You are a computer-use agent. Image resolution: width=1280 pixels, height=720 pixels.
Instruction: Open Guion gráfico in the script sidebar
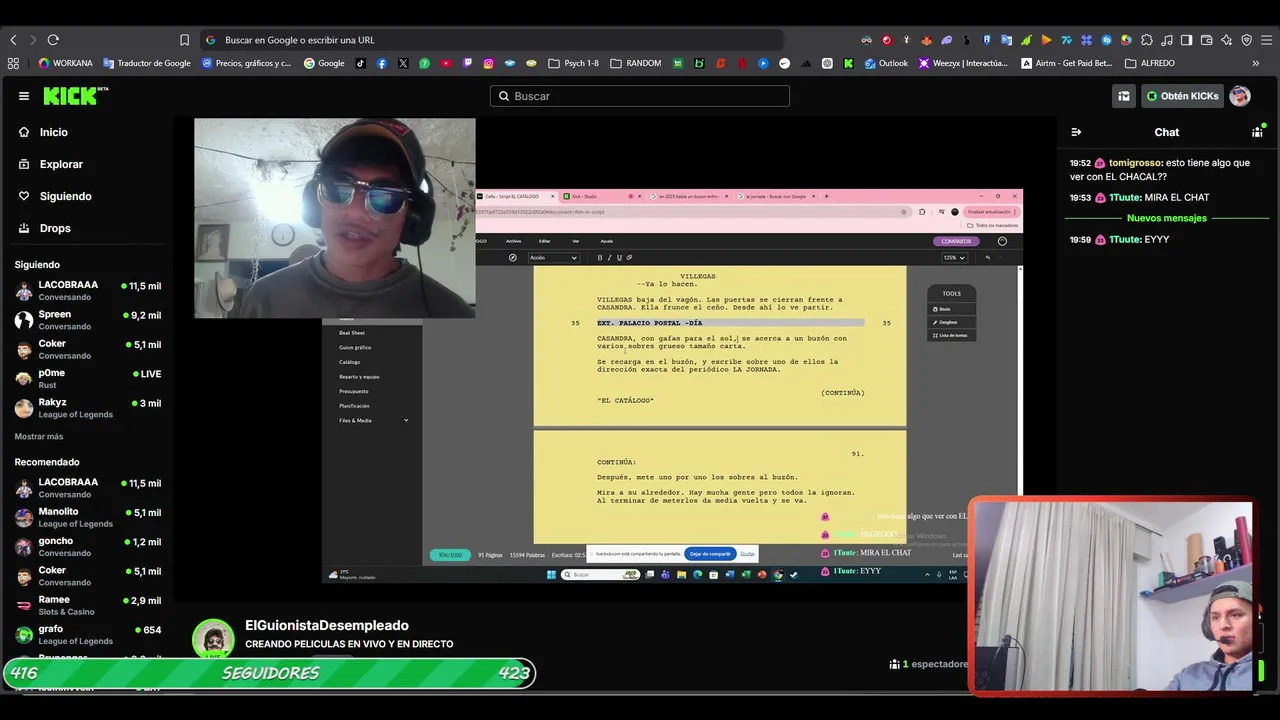[x=355, y=347]
